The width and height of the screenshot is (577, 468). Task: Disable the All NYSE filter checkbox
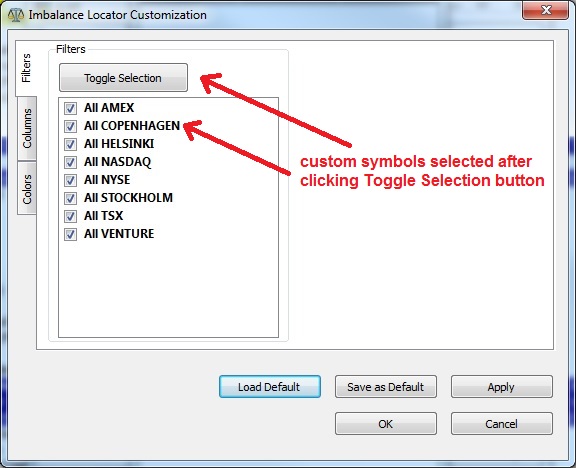tap(70, 180)
